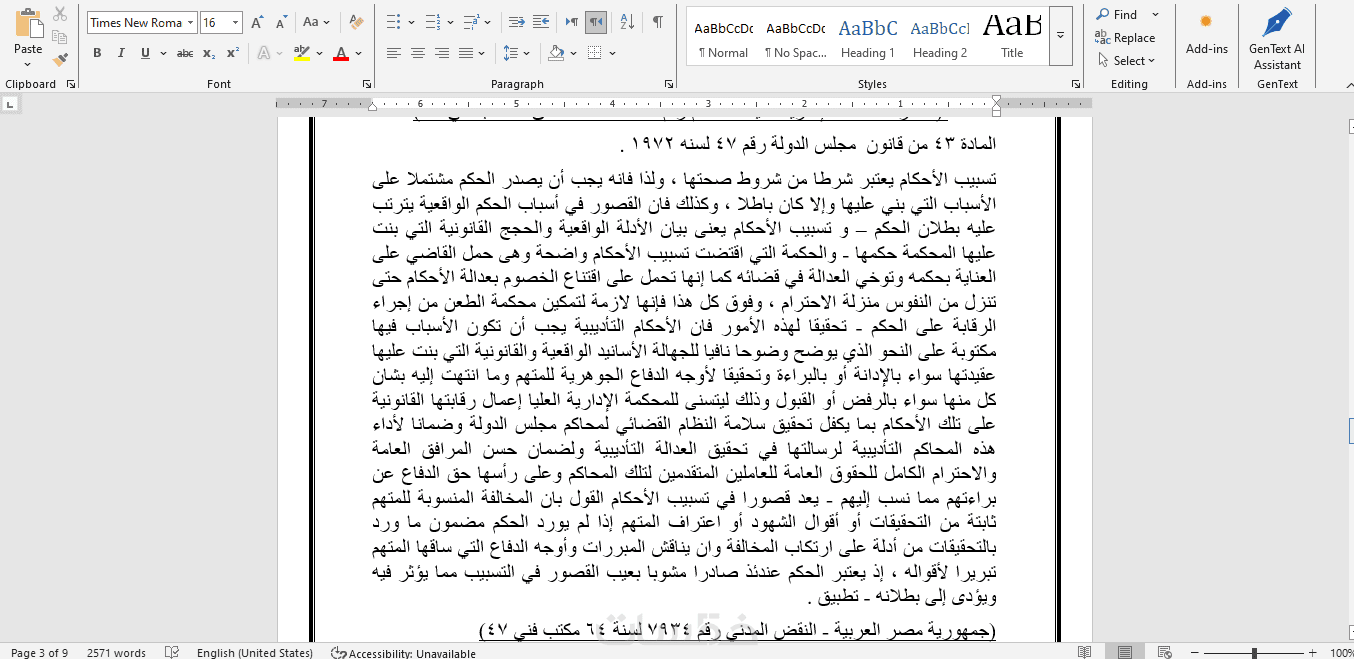Apply the Heading 2 style
Viewport: 1354px width, 659px height.
939,36
